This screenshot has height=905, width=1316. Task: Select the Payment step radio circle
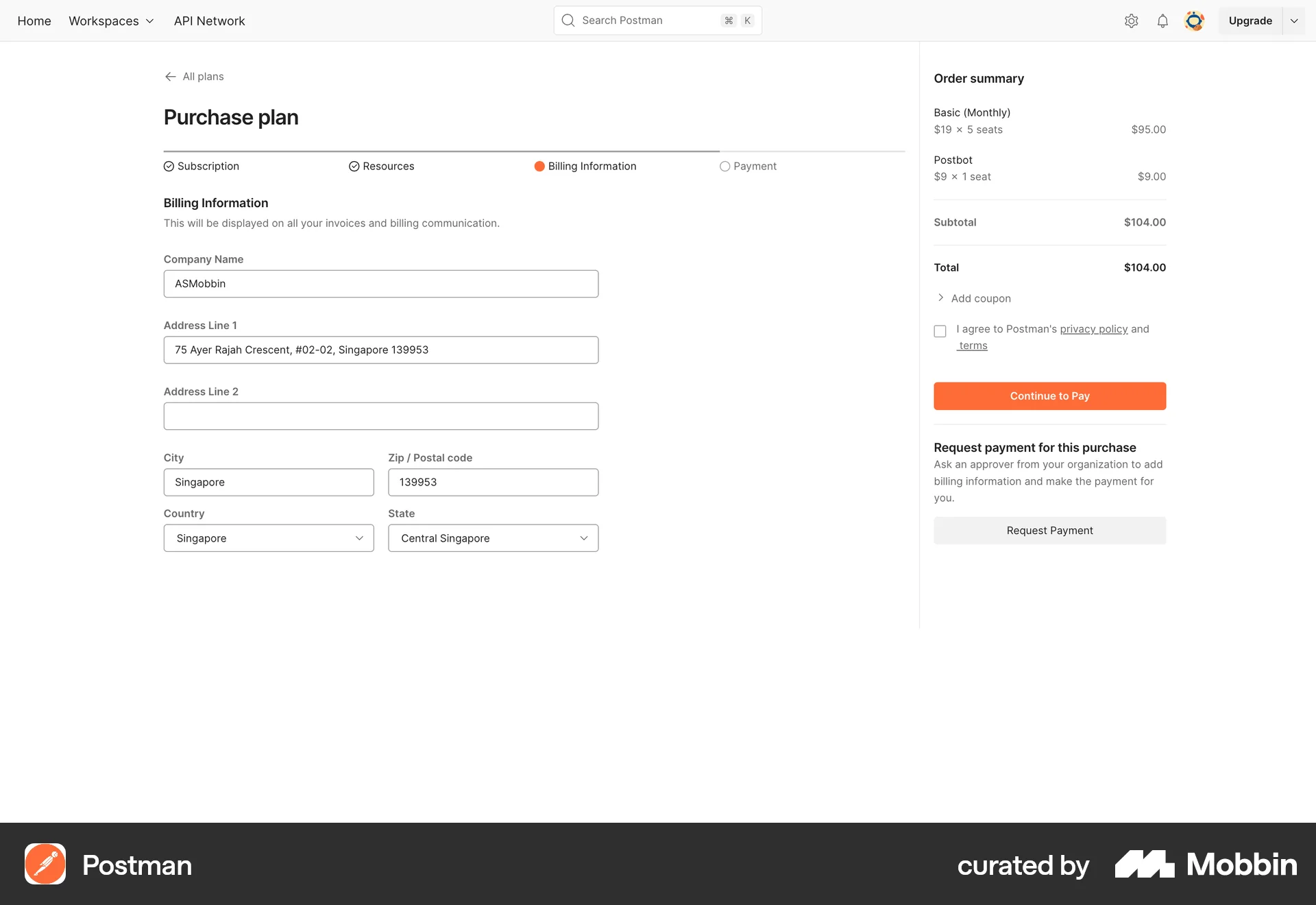point(725,166)
